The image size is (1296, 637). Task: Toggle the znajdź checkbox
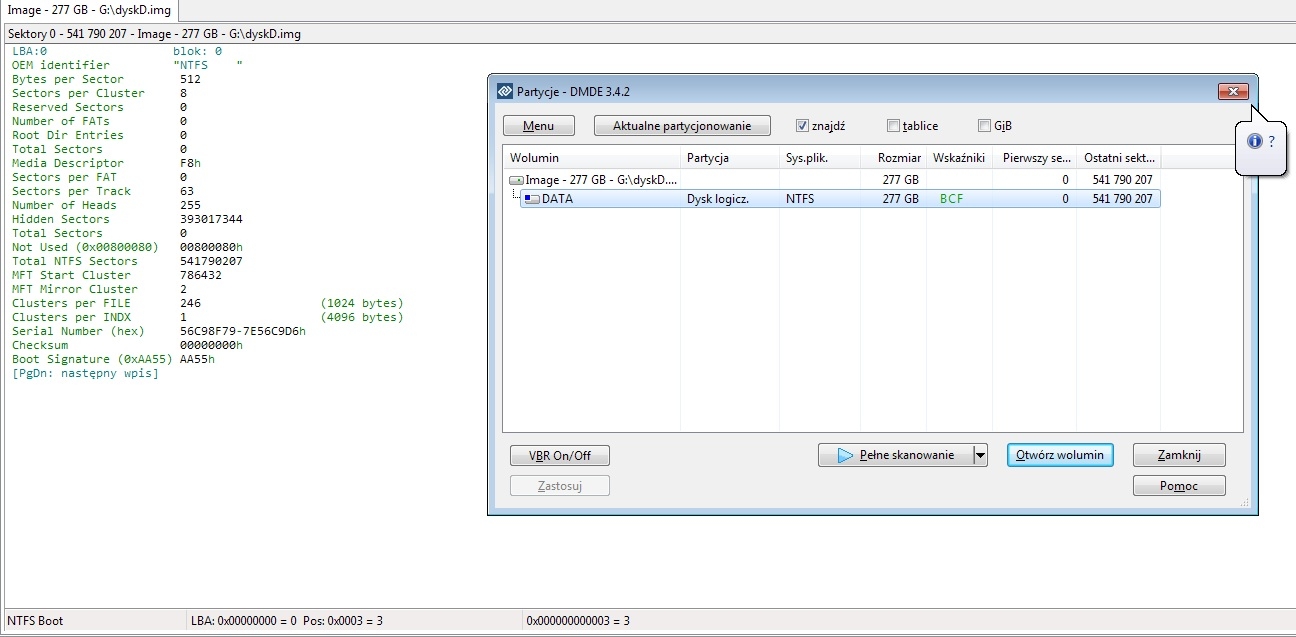(x=802, y=126)
